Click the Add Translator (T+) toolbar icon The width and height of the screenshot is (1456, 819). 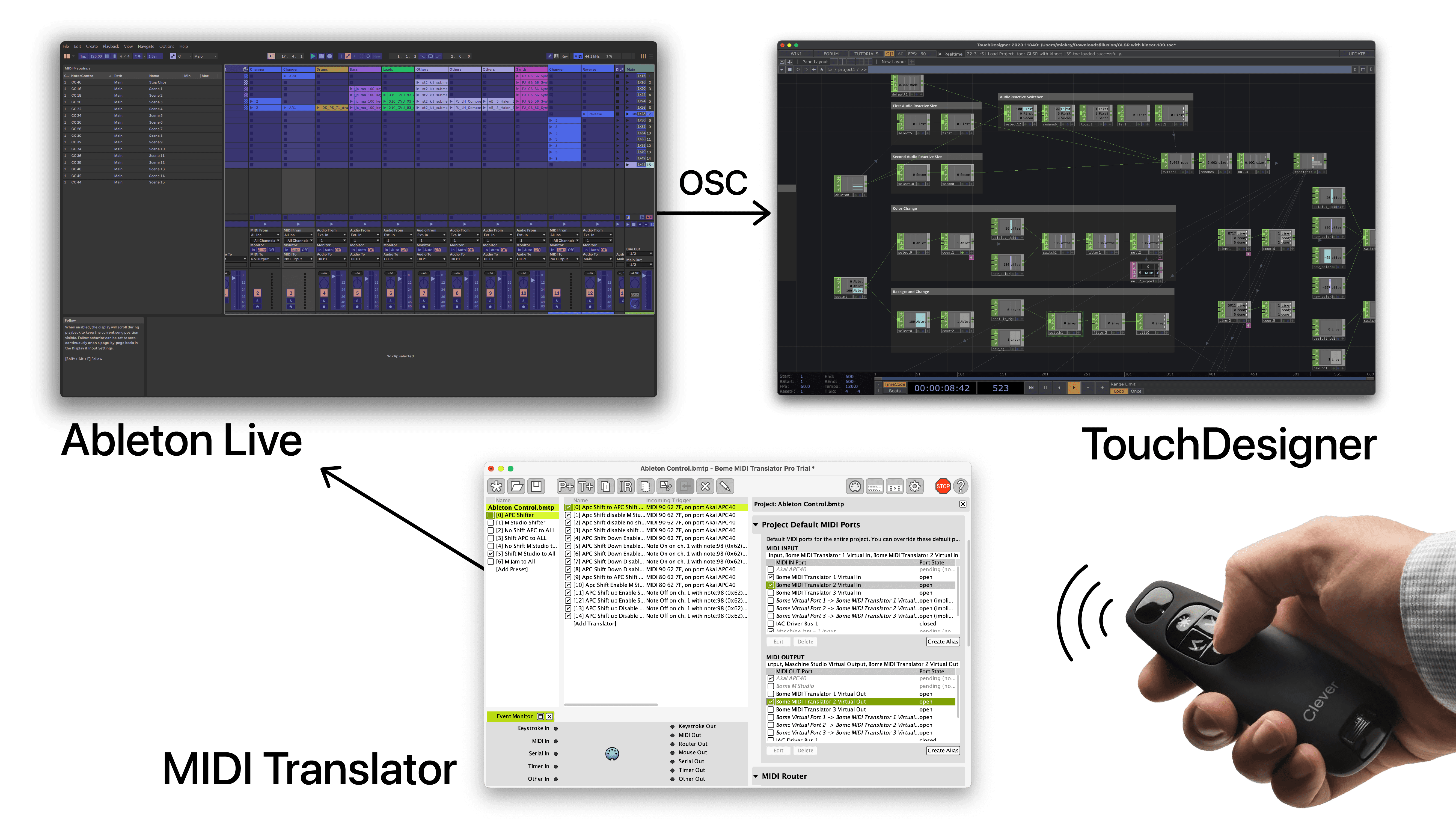pos(586,486)
